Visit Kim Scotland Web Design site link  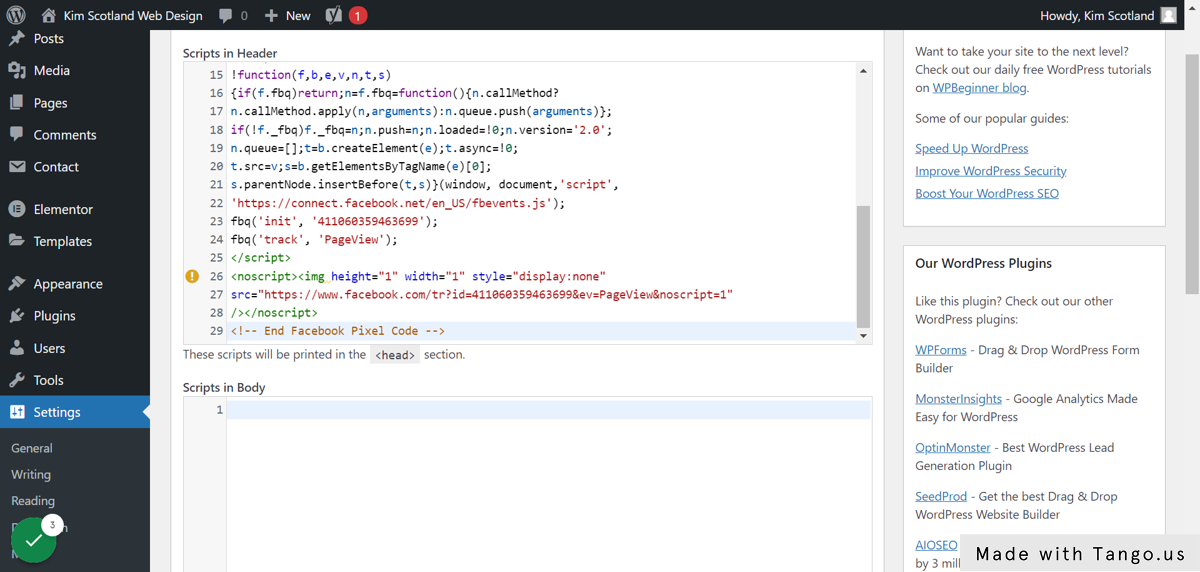pos(133,15)
